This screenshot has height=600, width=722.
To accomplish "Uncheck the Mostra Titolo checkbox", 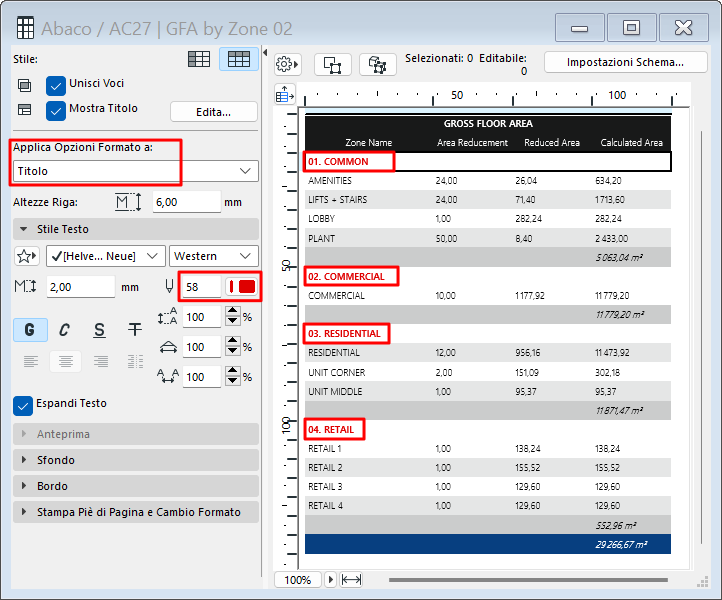I will [56, 109].
